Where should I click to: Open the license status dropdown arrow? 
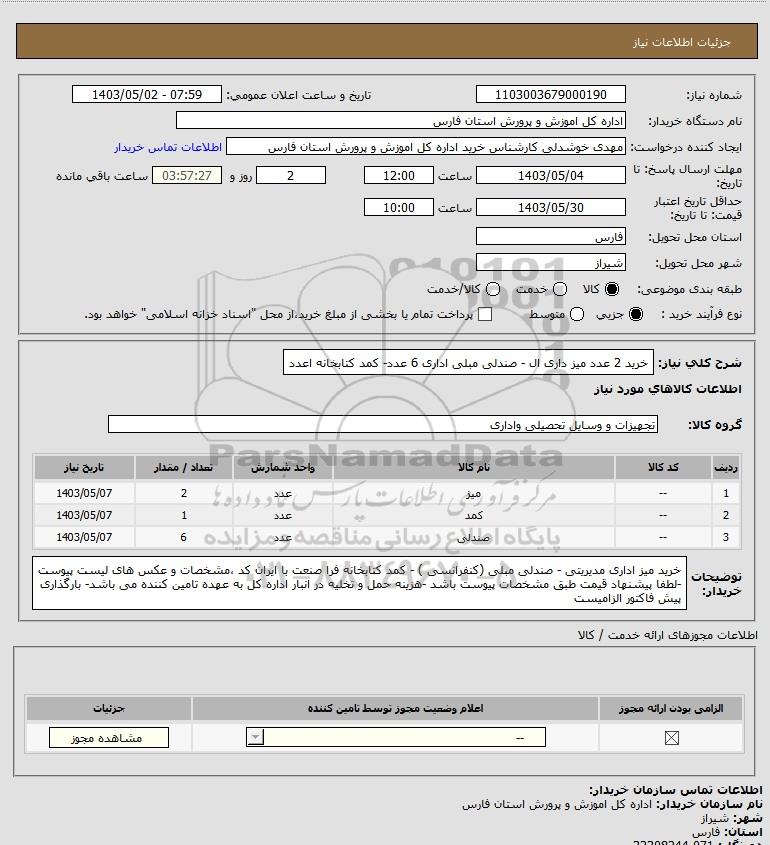[255, 737]
